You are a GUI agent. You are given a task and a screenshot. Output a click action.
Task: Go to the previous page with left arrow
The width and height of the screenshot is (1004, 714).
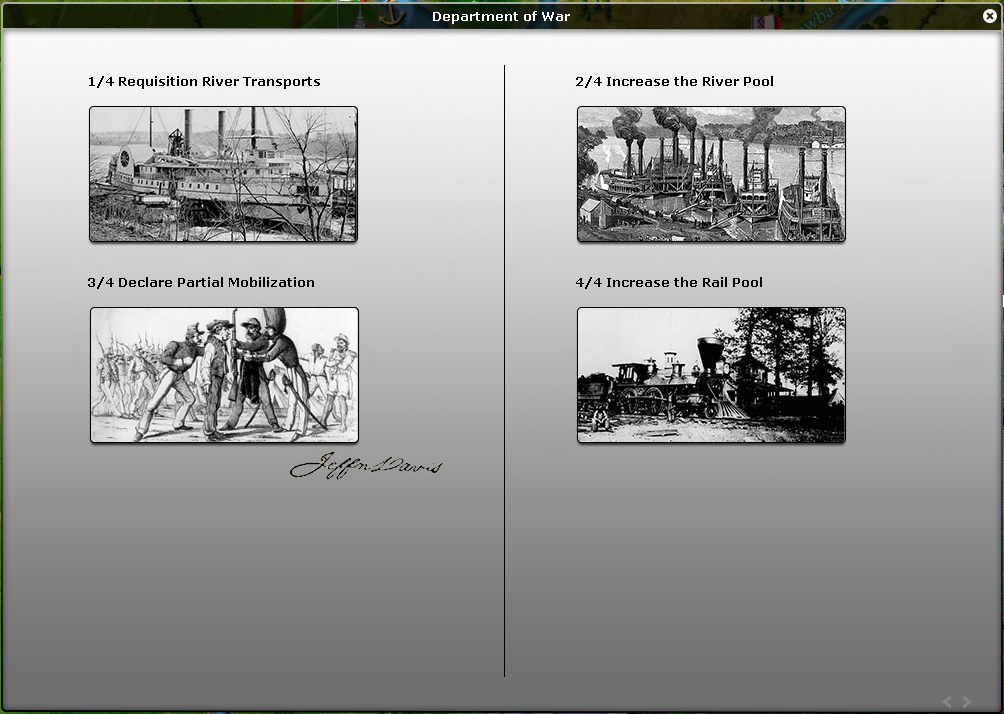[x=947, y=703]
